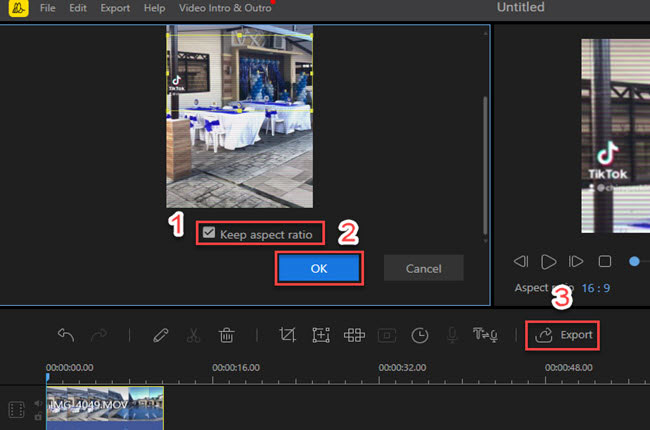
Task: Click the crop dialog vertical scrollbar
Action: pyautogui.click(x=485, y=166)
